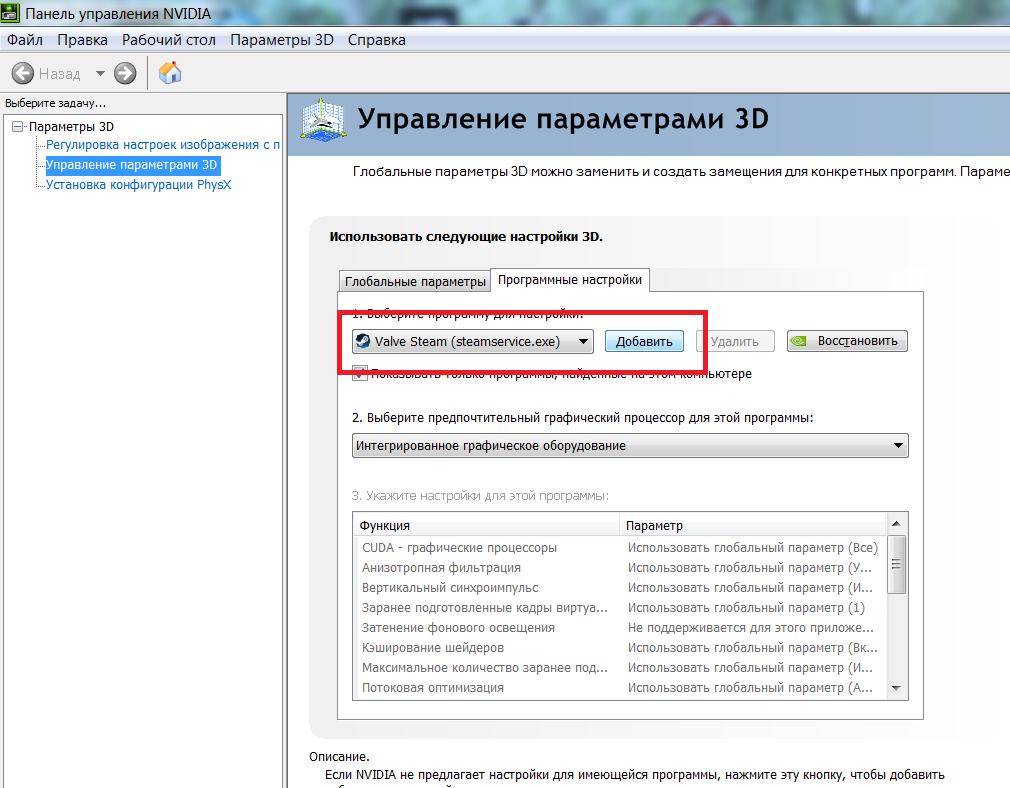1010x788 pixels.
Task: Click the Back arrow icon
Action: [23, 73]
